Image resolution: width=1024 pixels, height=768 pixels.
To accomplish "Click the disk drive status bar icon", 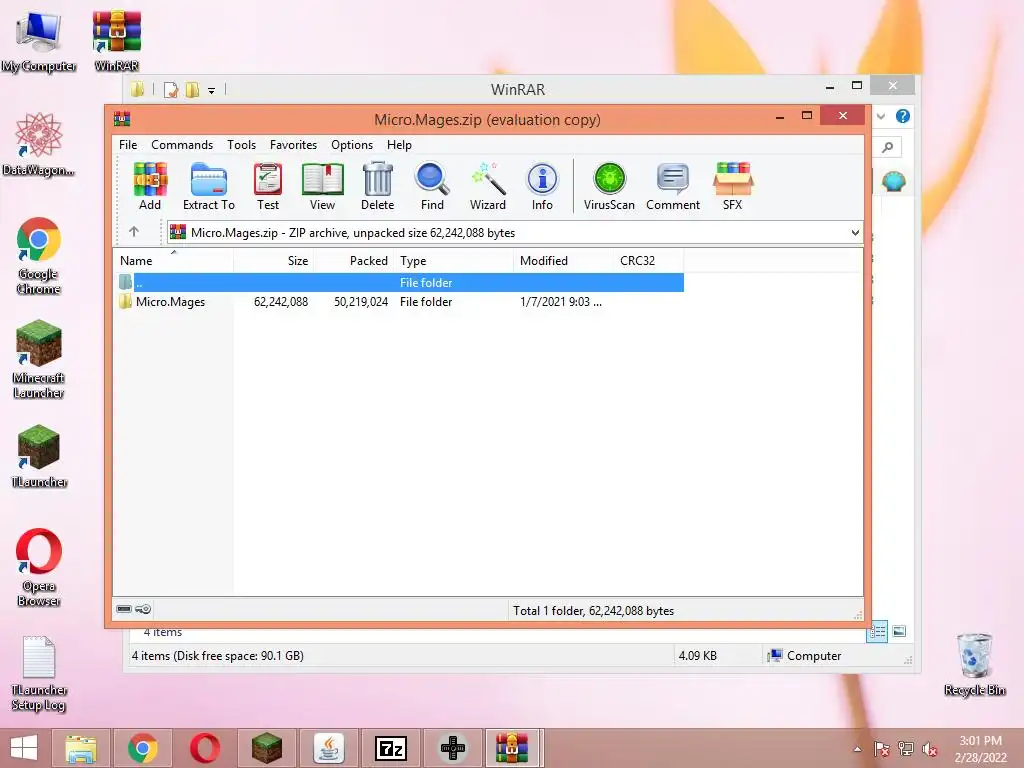I will point(124,609).
